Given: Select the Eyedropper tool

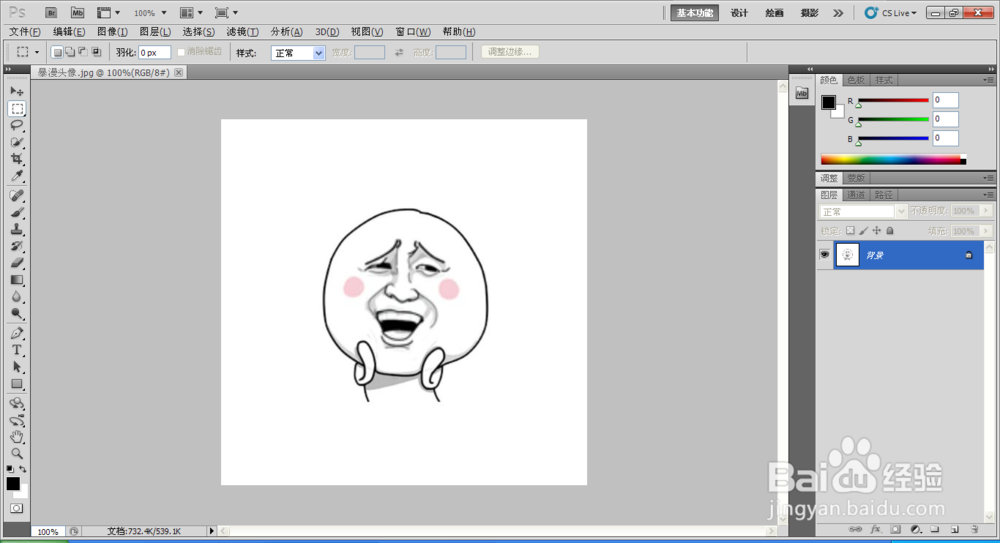Looking at the screenshot, I should click(x=17, y=175).
